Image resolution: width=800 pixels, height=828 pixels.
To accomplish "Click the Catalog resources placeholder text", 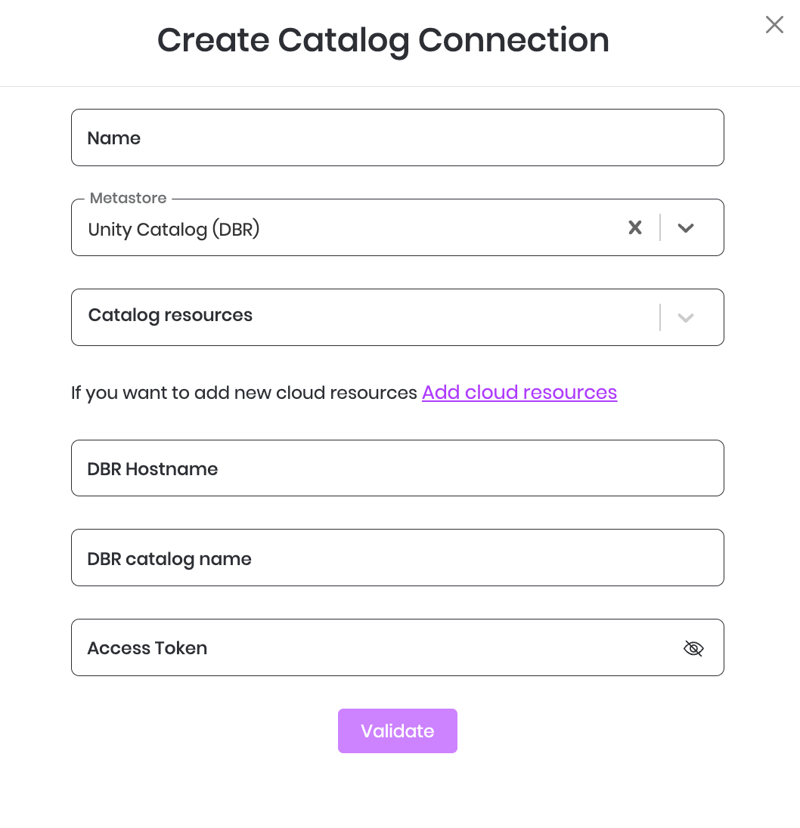I will click(170, 315).
